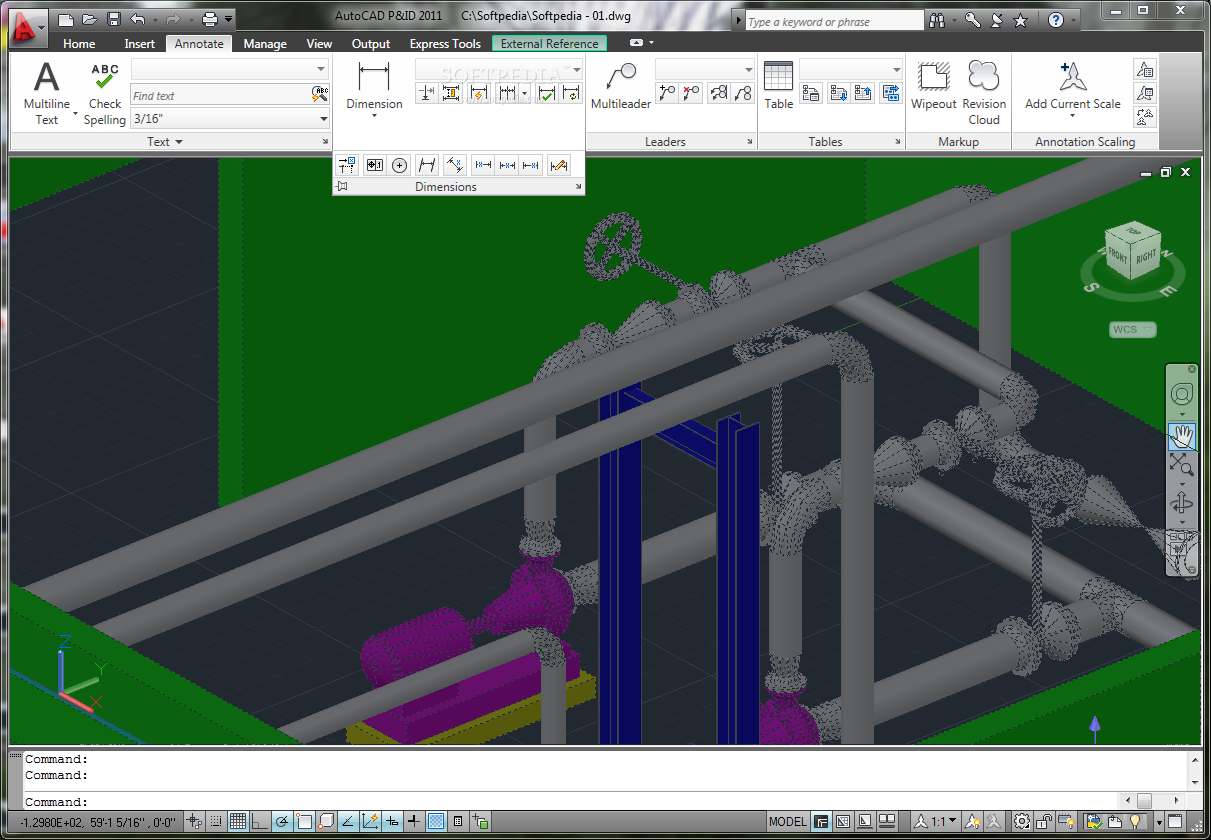This screenshot has height=840, width=1211.
Task: Toggle the MODEL space button
Action: tap(787, 822)
